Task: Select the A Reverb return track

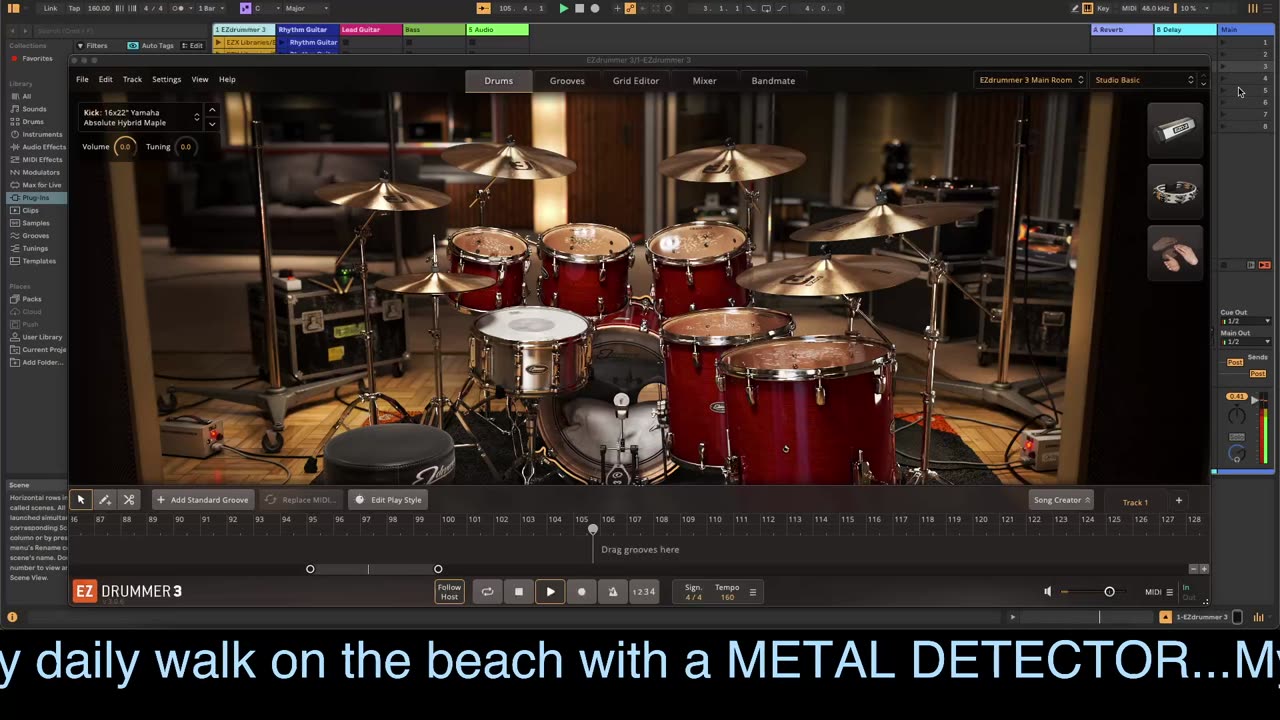Action: coord(1122,30)
